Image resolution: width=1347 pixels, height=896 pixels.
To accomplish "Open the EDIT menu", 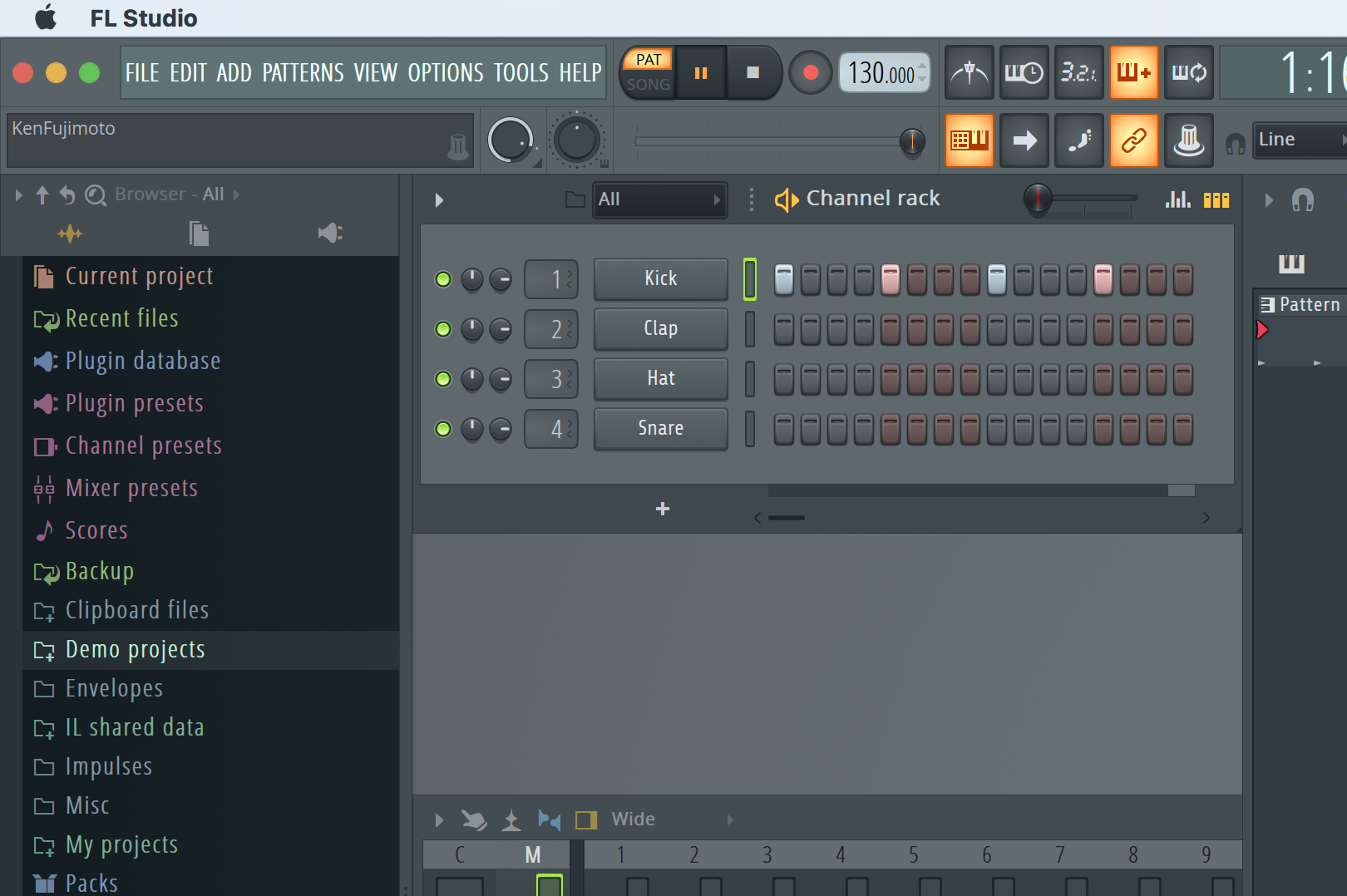I will (188, 73).
